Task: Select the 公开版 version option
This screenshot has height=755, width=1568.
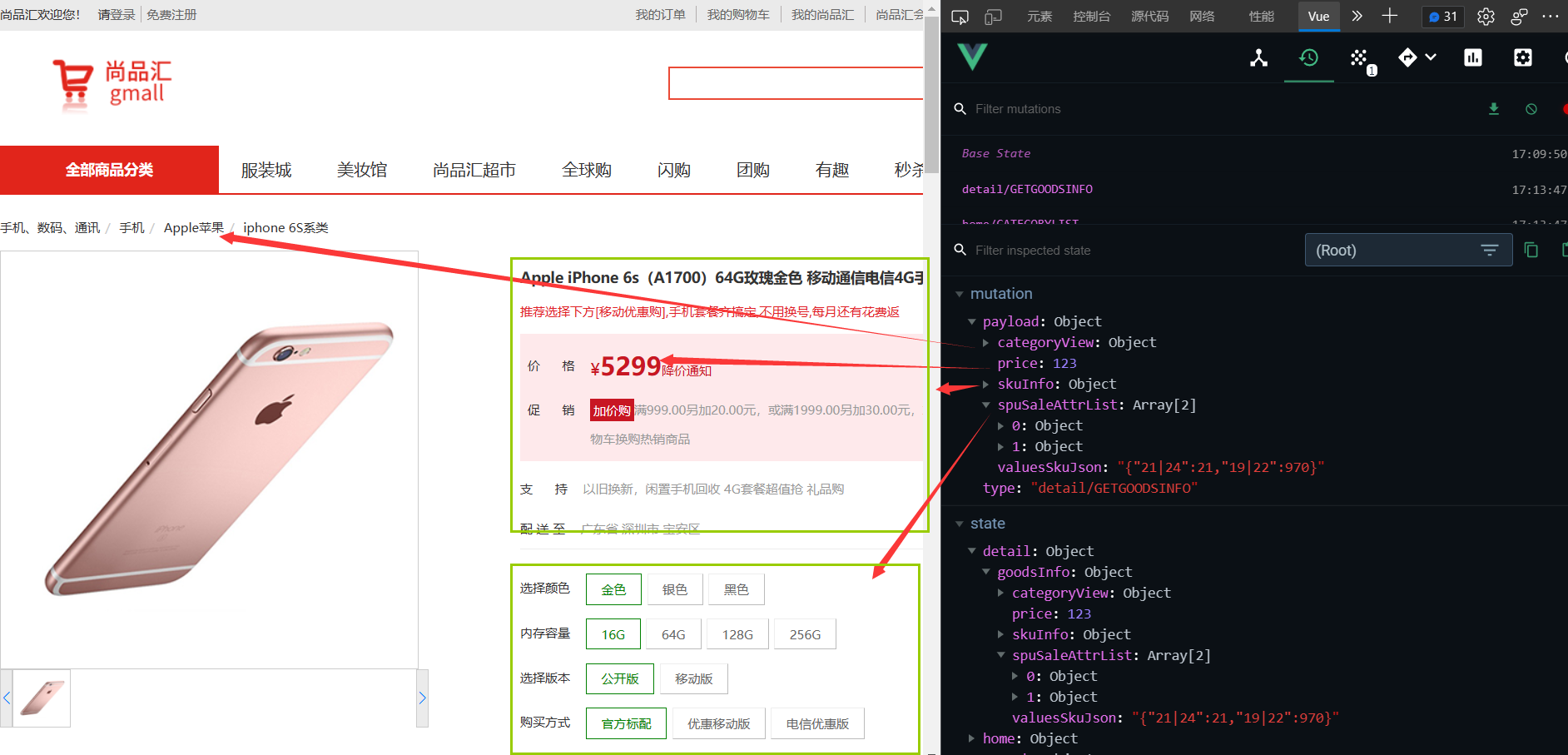Action: click(620, 678)
